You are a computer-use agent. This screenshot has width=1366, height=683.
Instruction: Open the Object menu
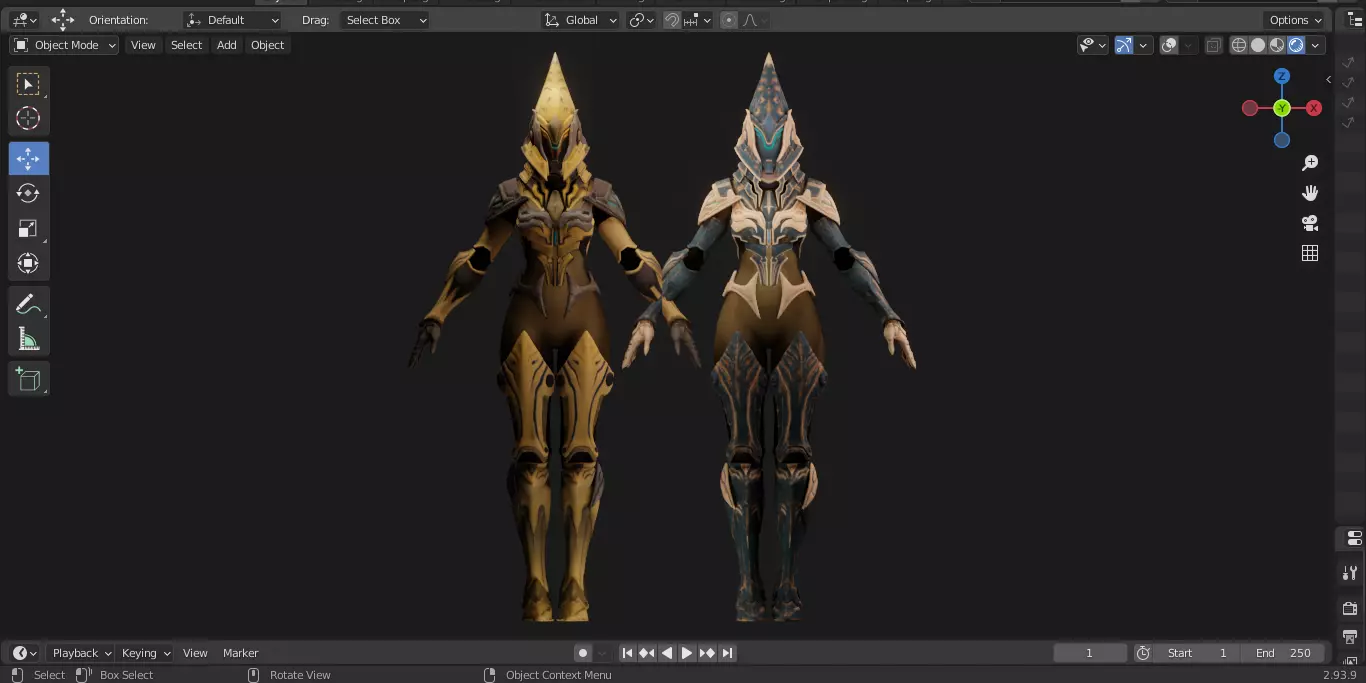(x=268, y=45)
